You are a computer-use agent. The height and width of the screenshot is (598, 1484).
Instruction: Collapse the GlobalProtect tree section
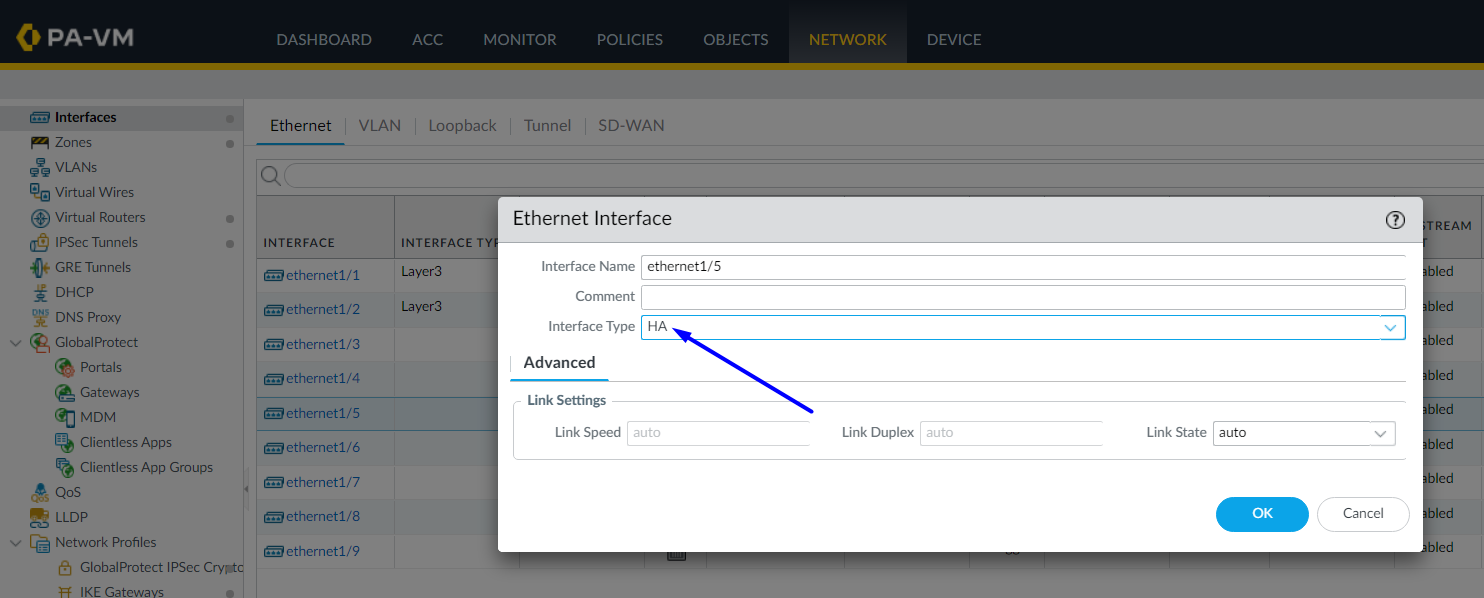pyautogui.click(x=15, y=341)
